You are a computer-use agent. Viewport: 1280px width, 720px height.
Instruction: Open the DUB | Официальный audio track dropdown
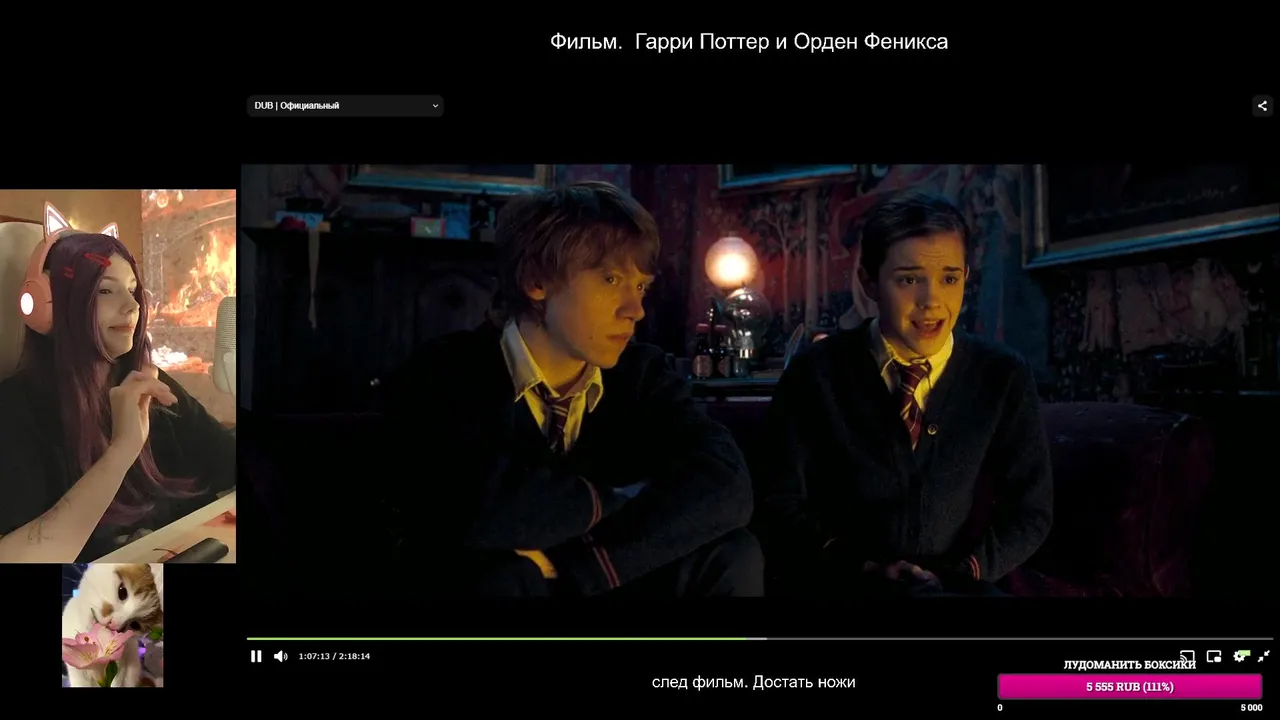pyautogui.click(x=345, y=105)
